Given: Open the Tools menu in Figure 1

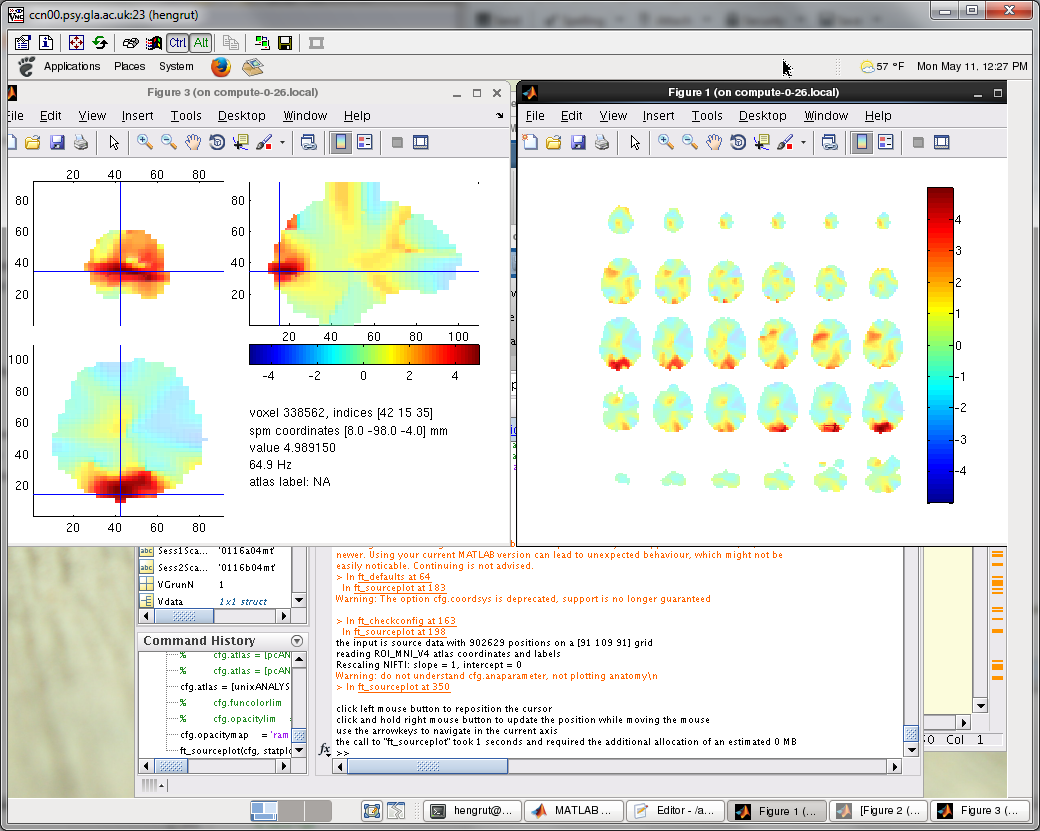Looking at the screenshot, I should pos(706,116).
